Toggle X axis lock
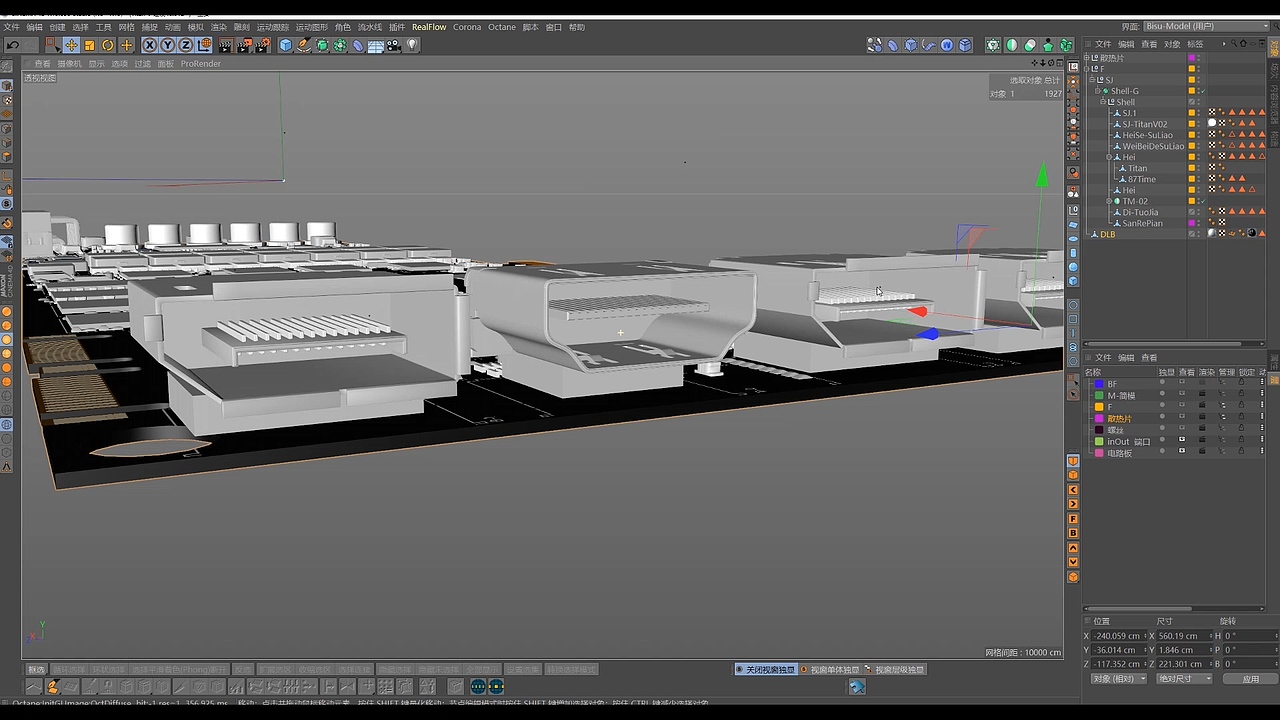This screenshot has height=720, width=1280. [x=149, y=45]
